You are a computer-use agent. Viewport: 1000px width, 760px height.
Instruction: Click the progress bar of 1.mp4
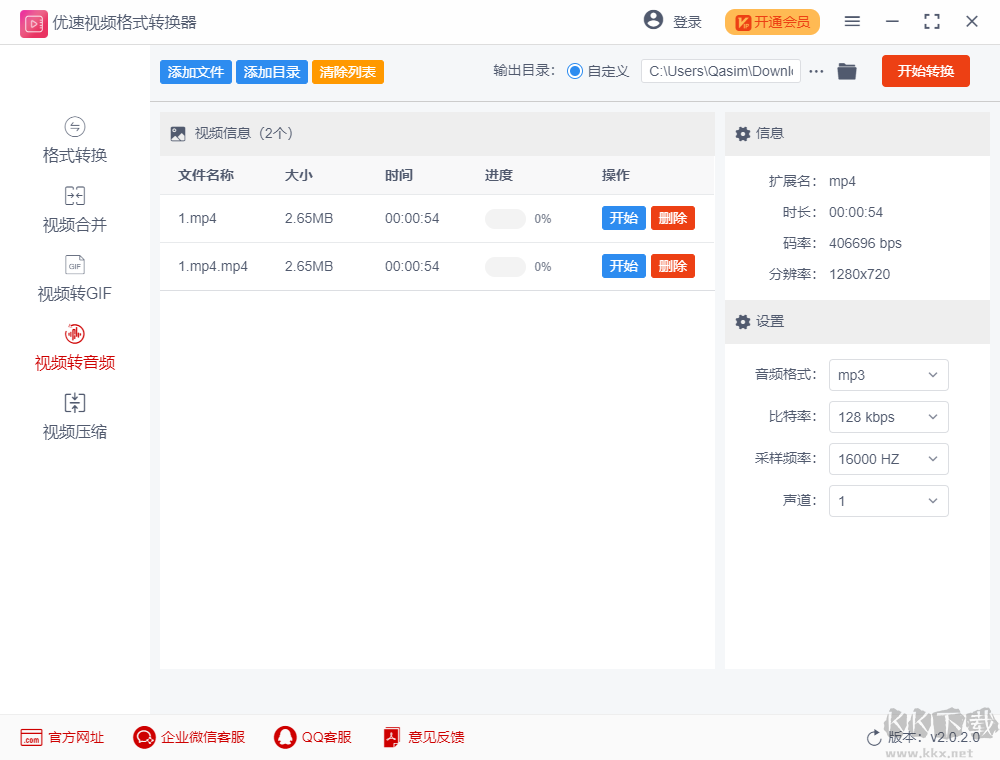tap(505, 218)
